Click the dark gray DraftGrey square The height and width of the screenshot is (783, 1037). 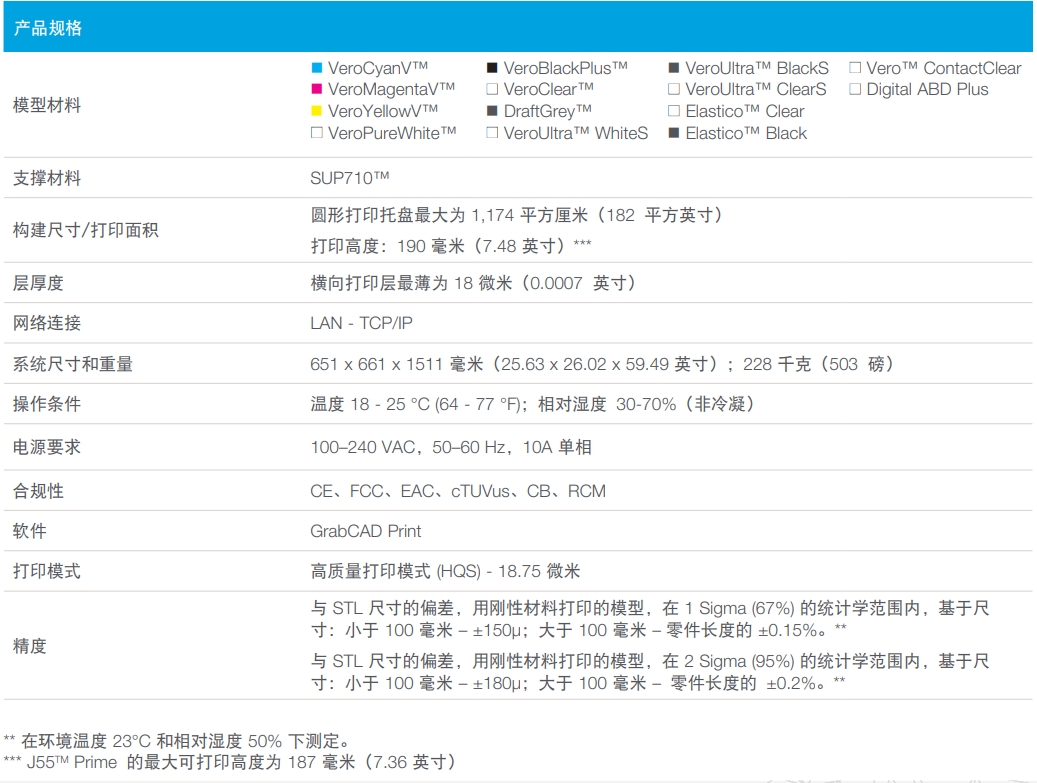[x=491, y=111]
